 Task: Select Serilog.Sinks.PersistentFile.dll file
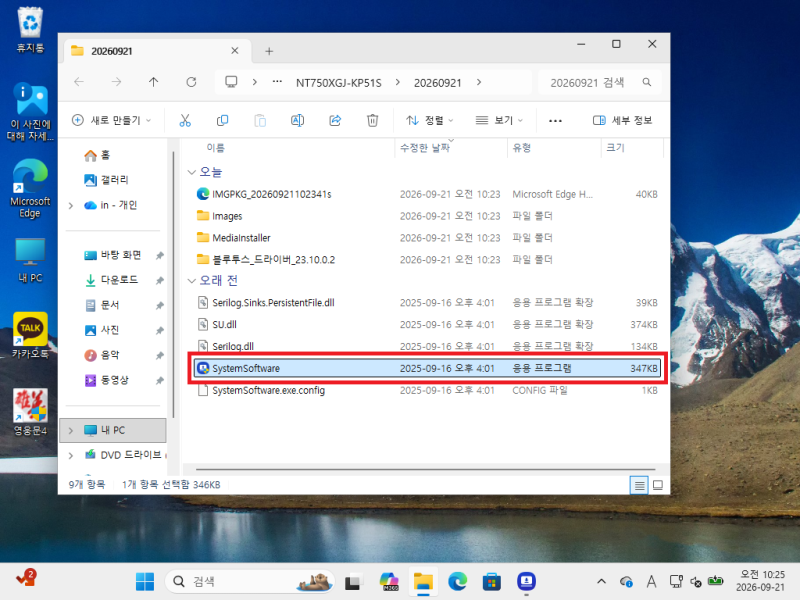[x=427, y=303]
